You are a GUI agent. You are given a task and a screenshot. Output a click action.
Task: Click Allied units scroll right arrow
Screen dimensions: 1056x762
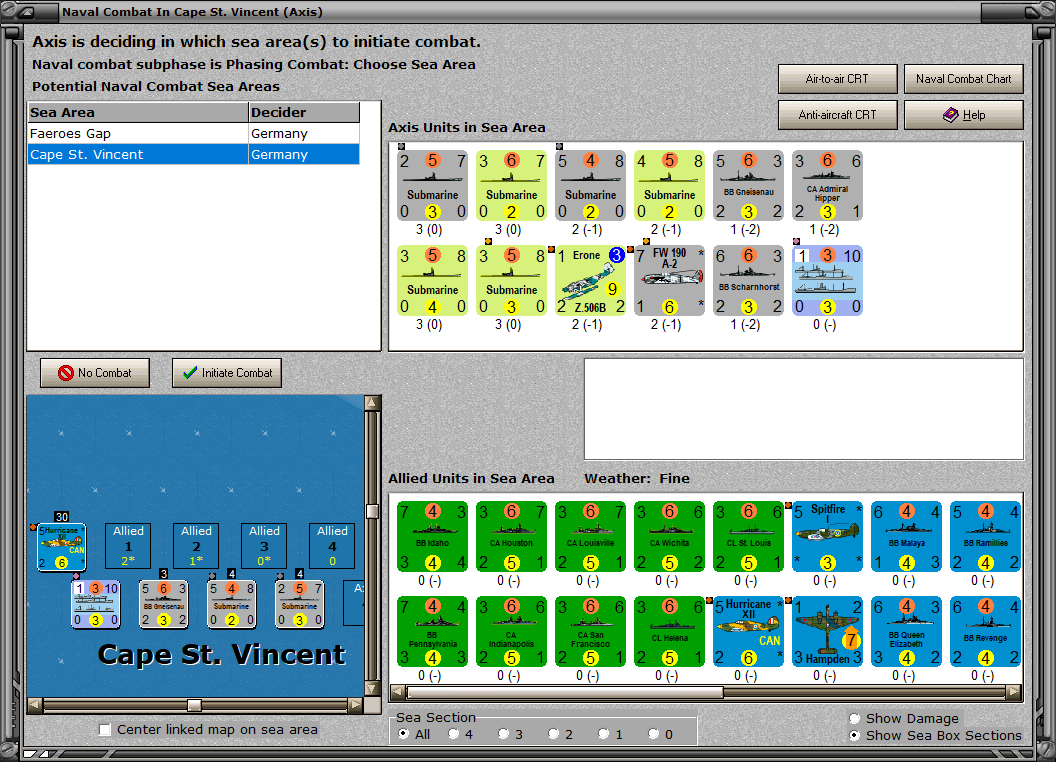(1014, 692)
